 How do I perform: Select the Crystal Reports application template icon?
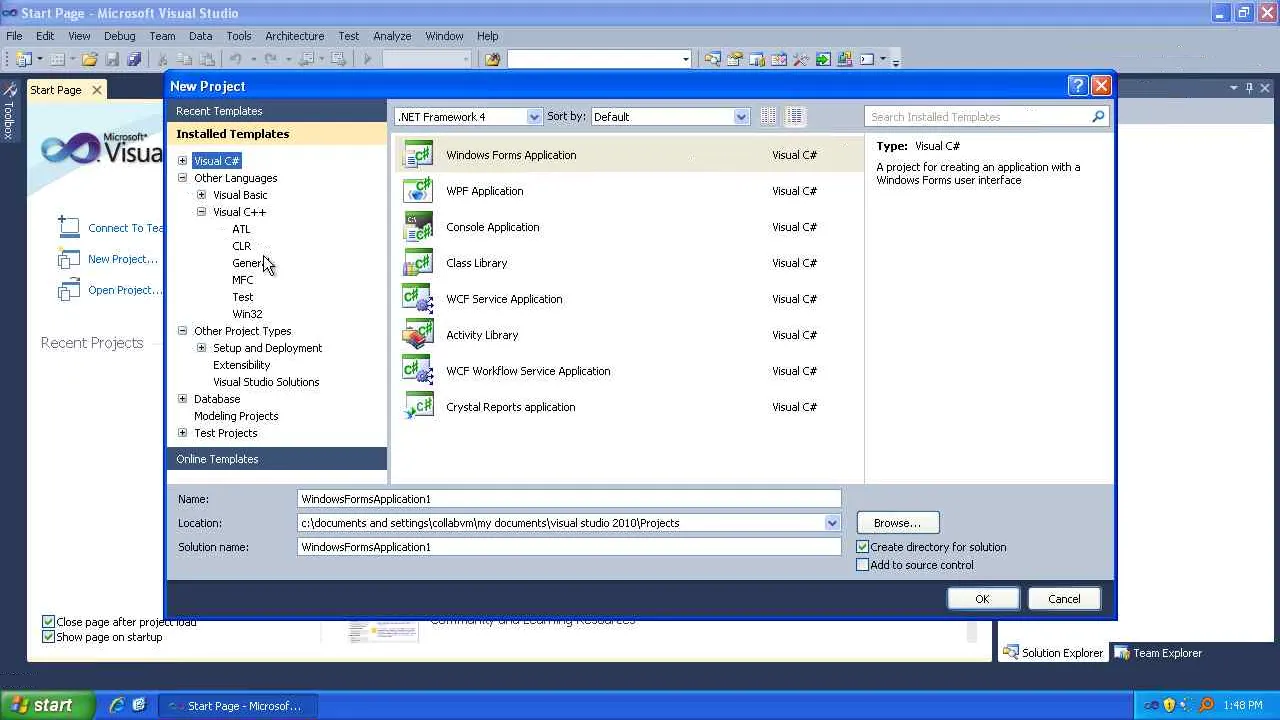pos(418,407)
